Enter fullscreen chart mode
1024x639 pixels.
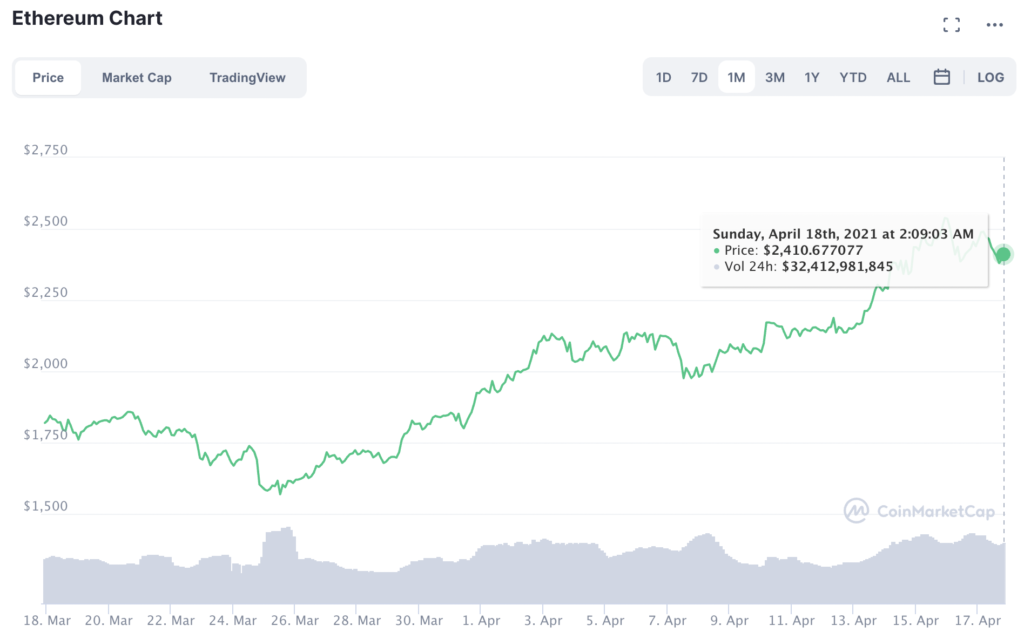(952, 25)
